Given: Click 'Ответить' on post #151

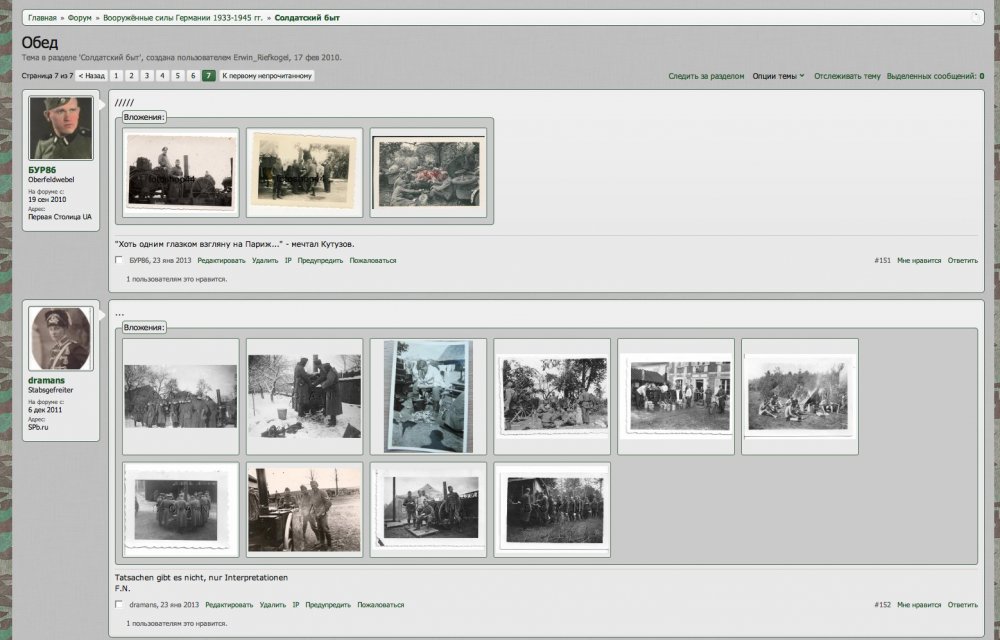Looking at the screenshot, I should point(962,260).
